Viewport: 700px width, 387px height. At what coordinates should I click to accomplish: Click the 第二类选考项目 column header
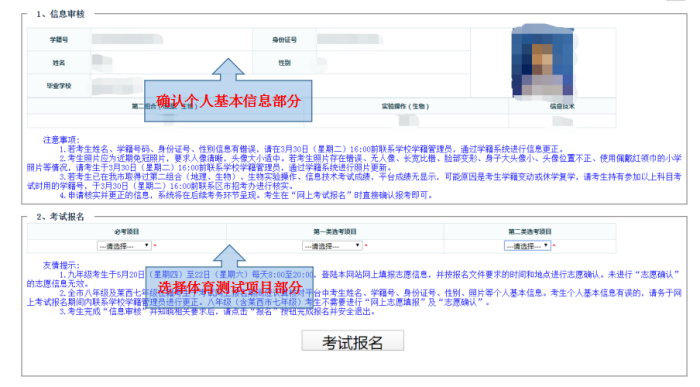click(x=530, y=231)
